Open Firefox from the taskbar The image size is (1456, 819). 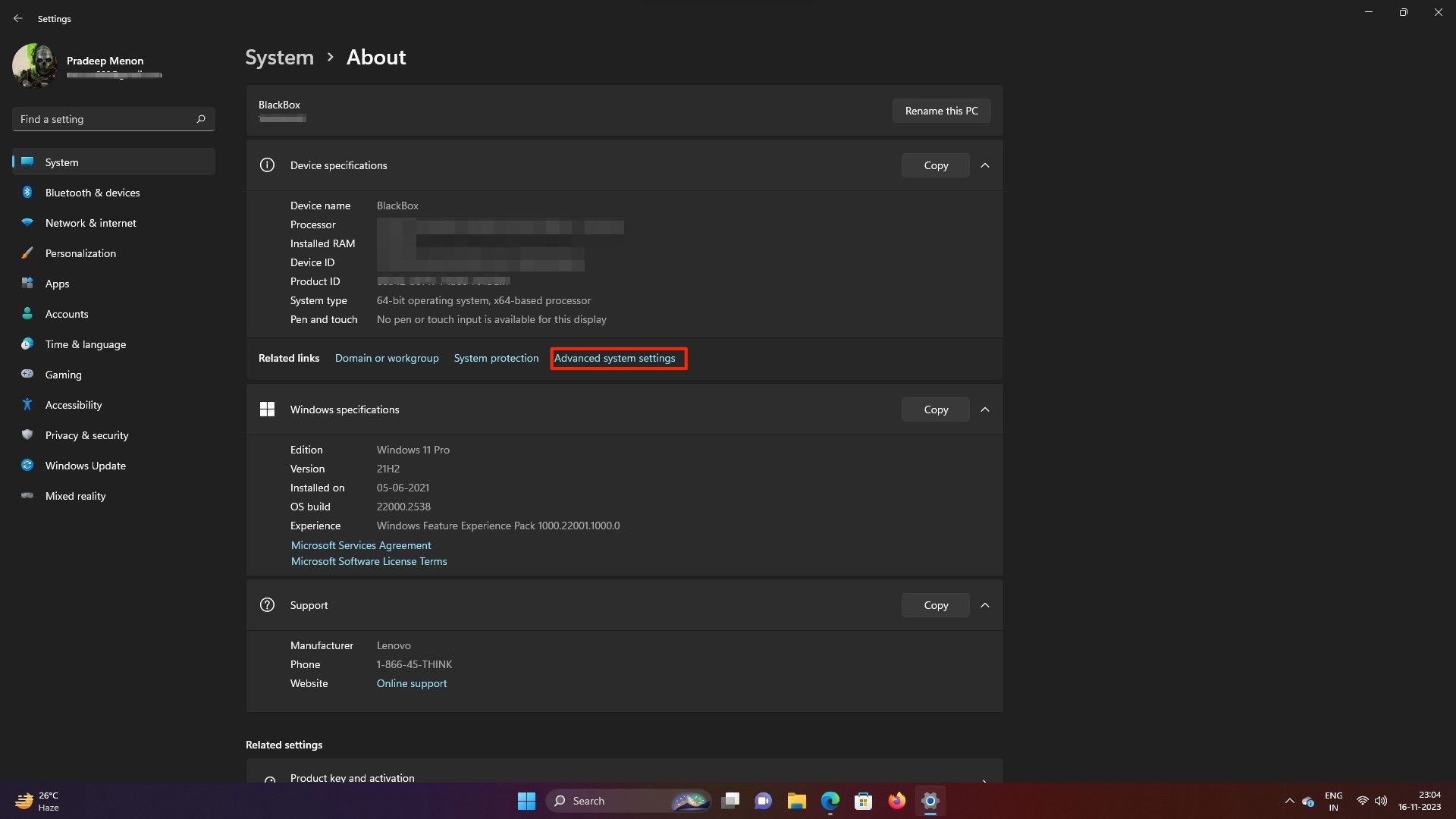pos(896,801)
